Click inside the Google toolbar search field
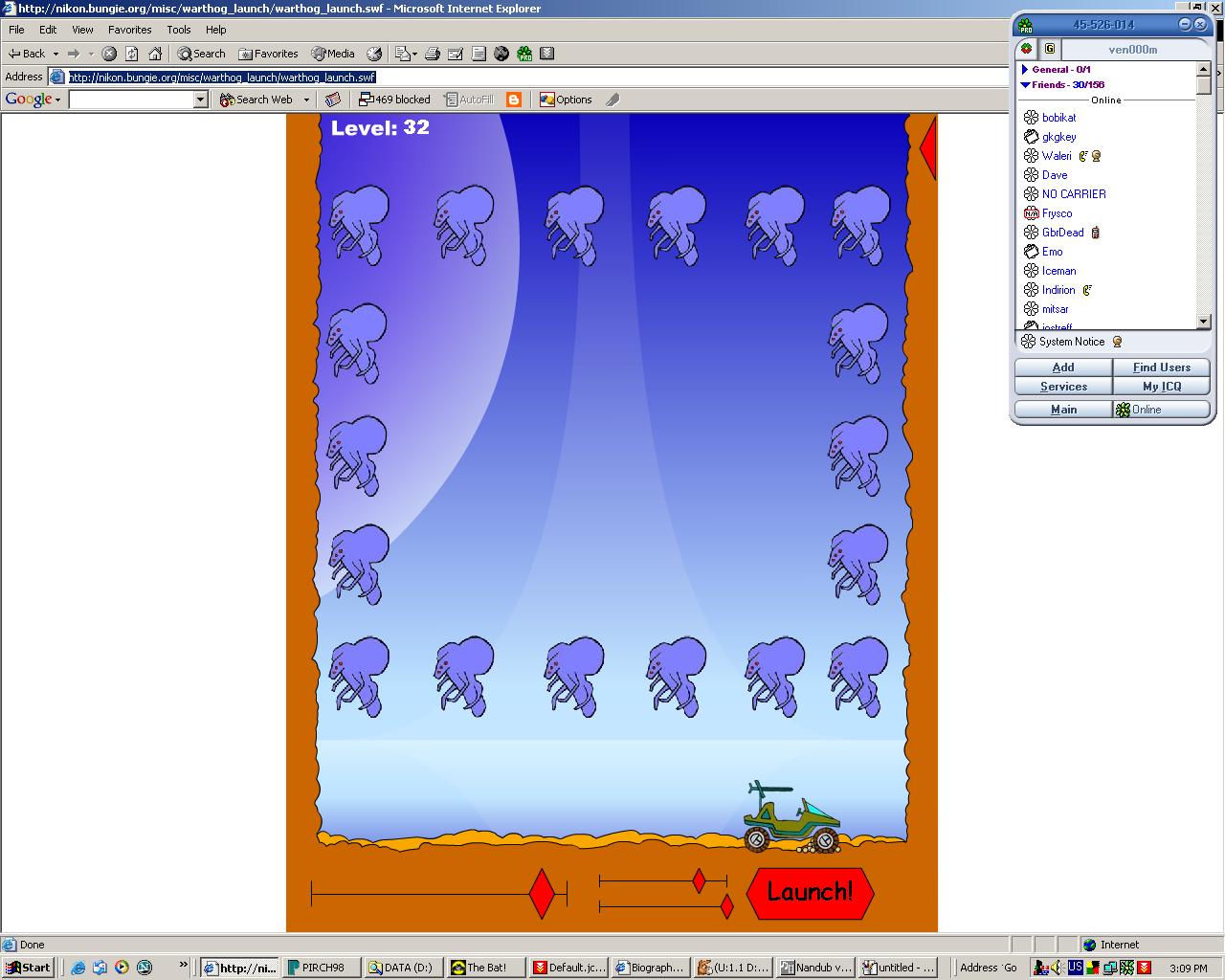 pos(131,100)
